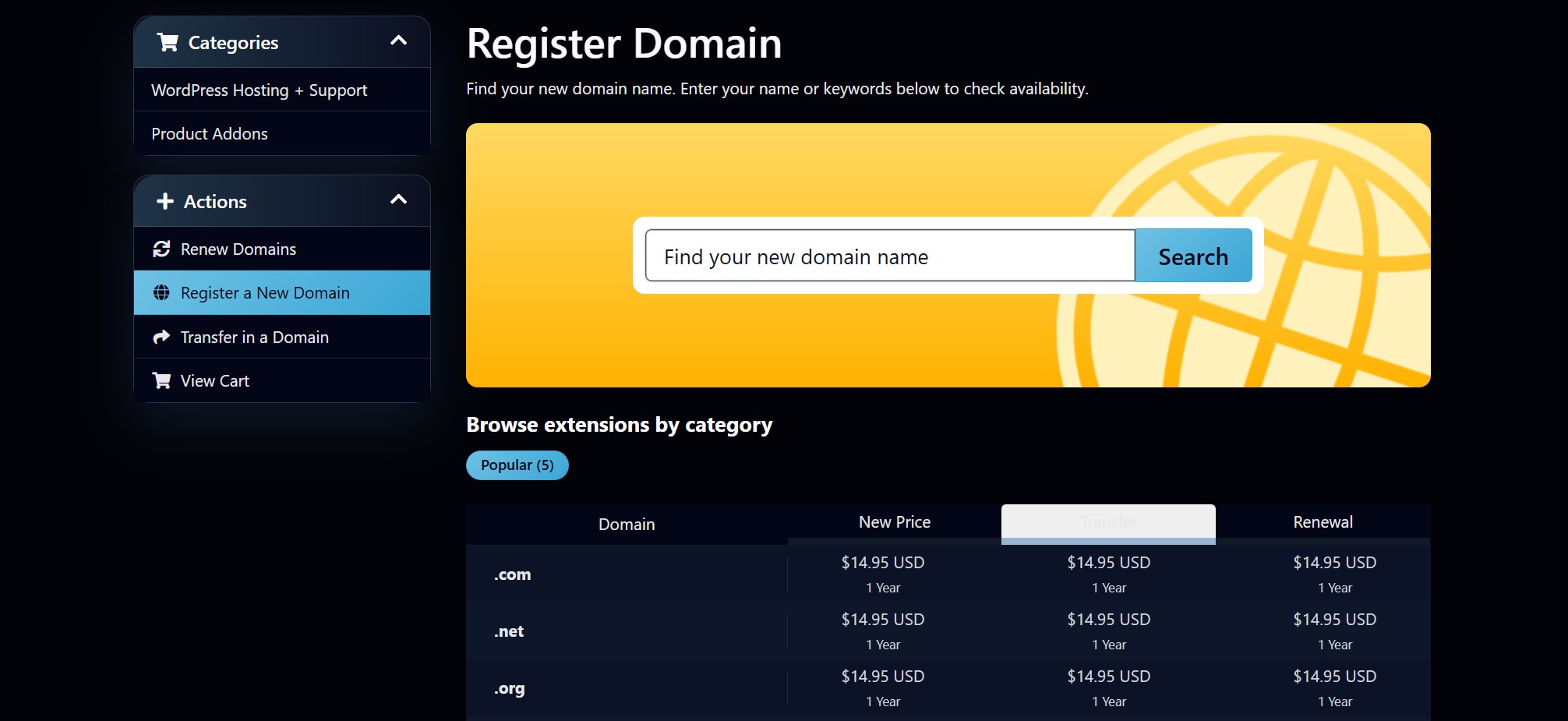Click the arrow icon for Transfer in a Domain
Screen dimensions: 1568x721
(x=161, y=337)
